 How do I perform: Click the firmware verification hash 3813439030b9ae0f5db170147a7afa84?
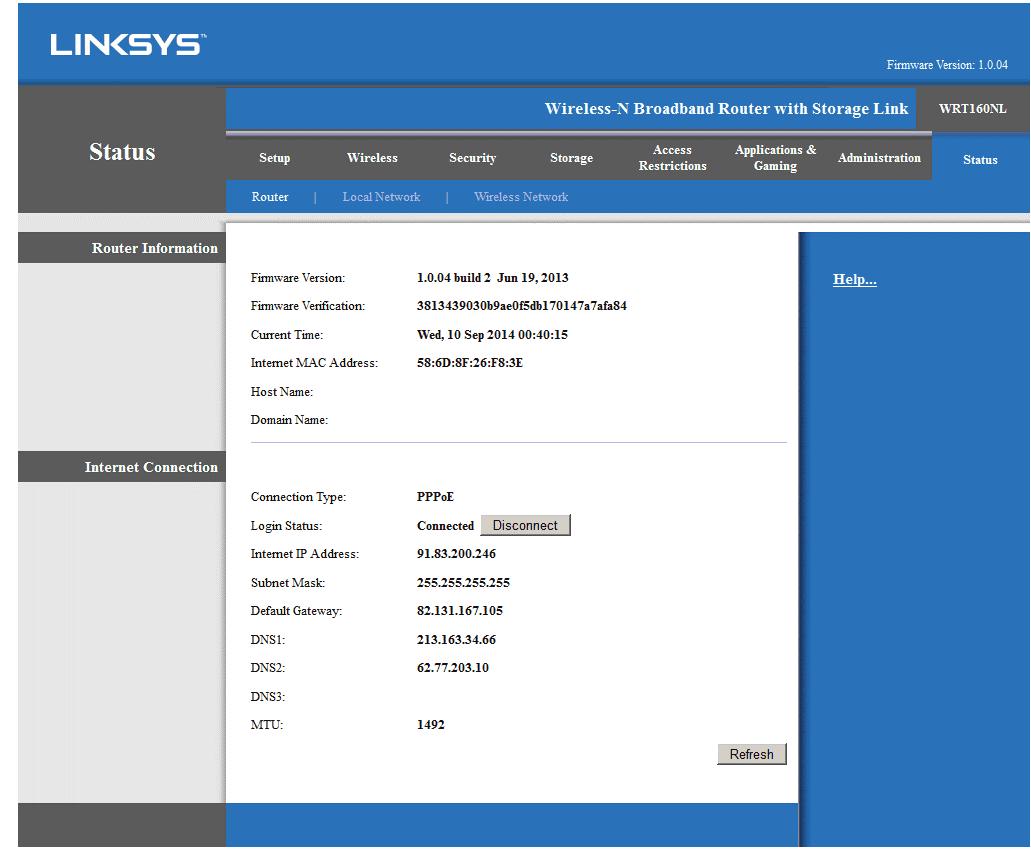pos(521,306)
